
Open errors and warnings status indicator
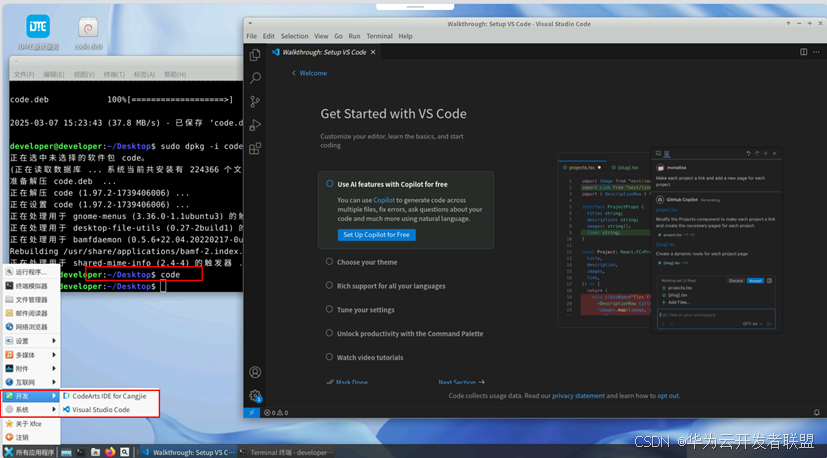(276, 413)
